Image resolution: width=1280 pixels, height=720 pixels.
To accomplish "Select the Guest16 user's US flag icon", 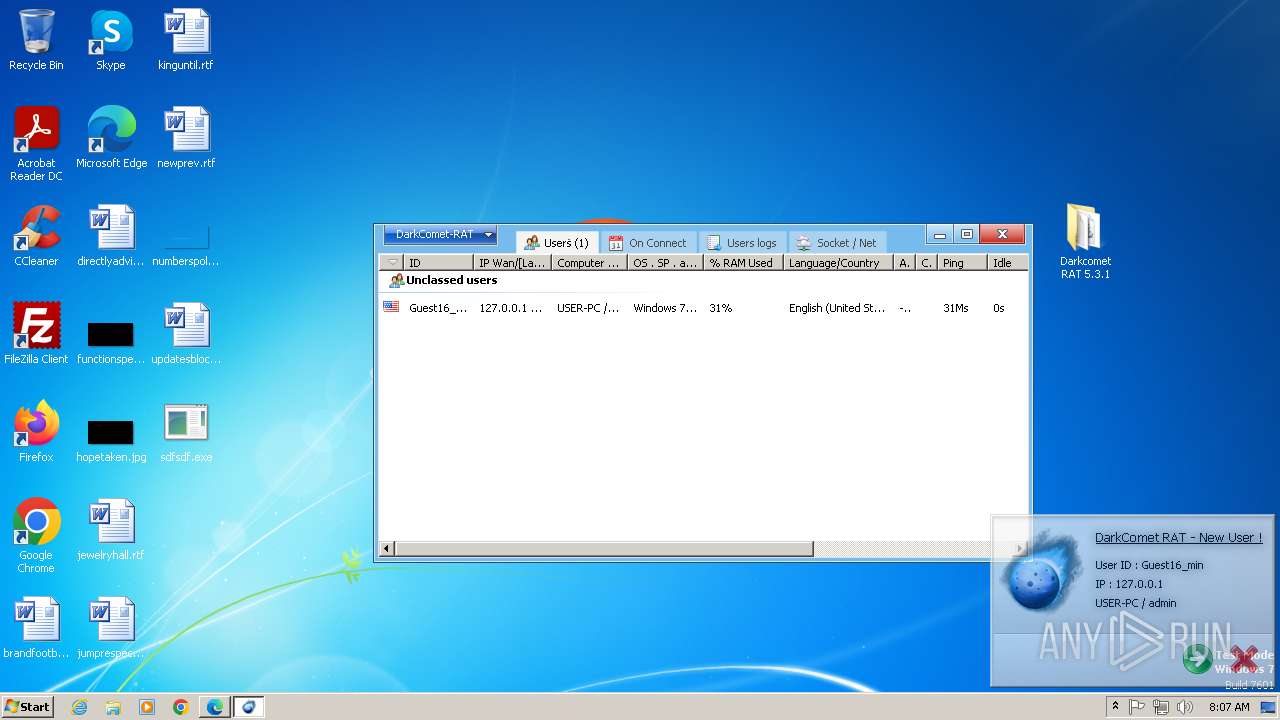I will click(x=391, y=307).
